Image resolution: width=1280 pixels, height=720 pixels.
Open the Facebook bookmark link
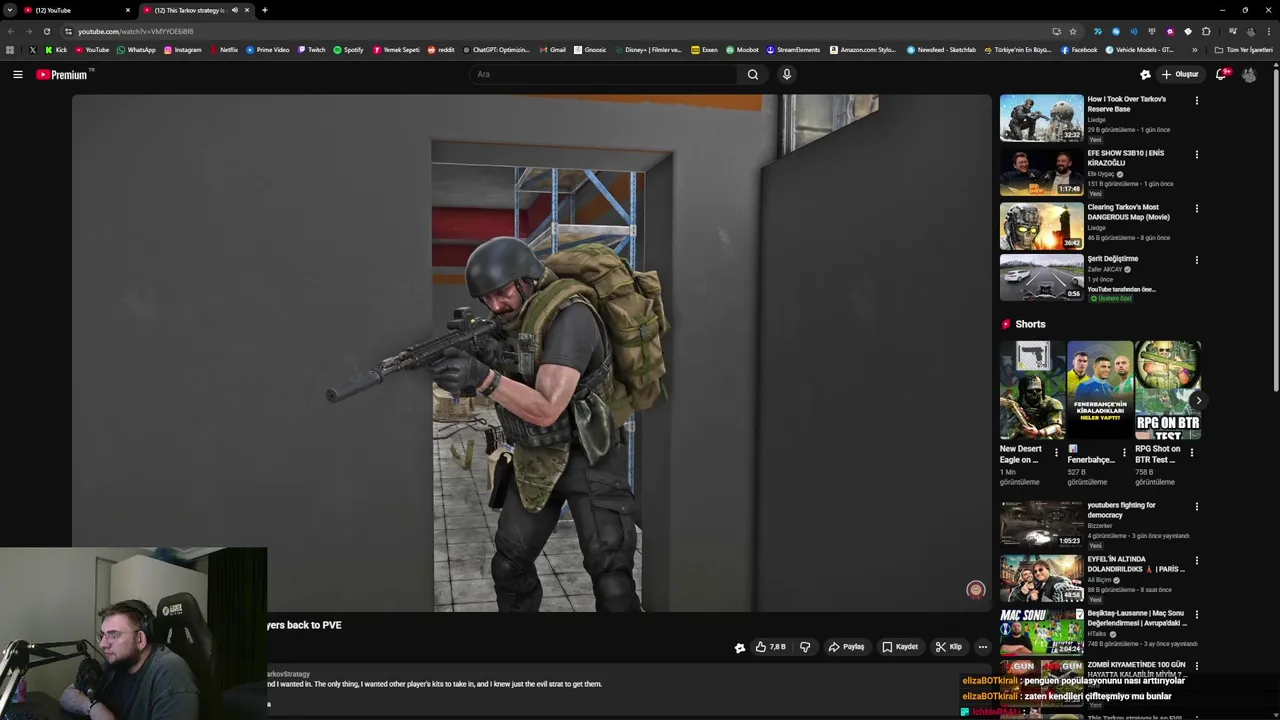(x=1079, y=49)
